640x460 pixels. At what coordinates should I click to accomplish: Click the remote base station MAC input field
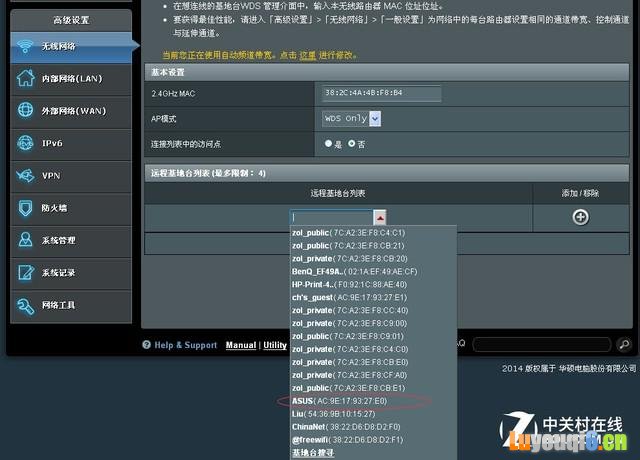pyautogui.click(x=331, y=218)
